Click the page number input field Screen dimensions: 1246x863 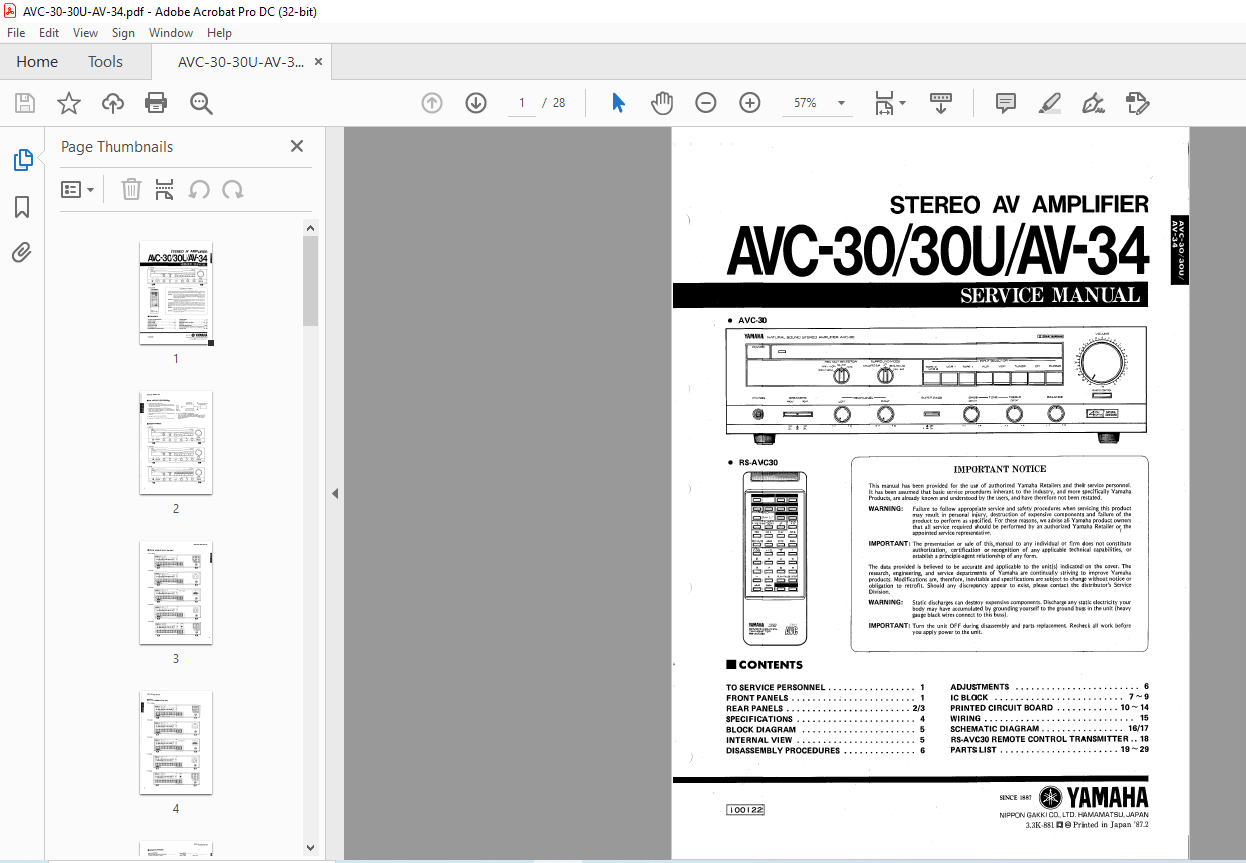coord(521,103)
